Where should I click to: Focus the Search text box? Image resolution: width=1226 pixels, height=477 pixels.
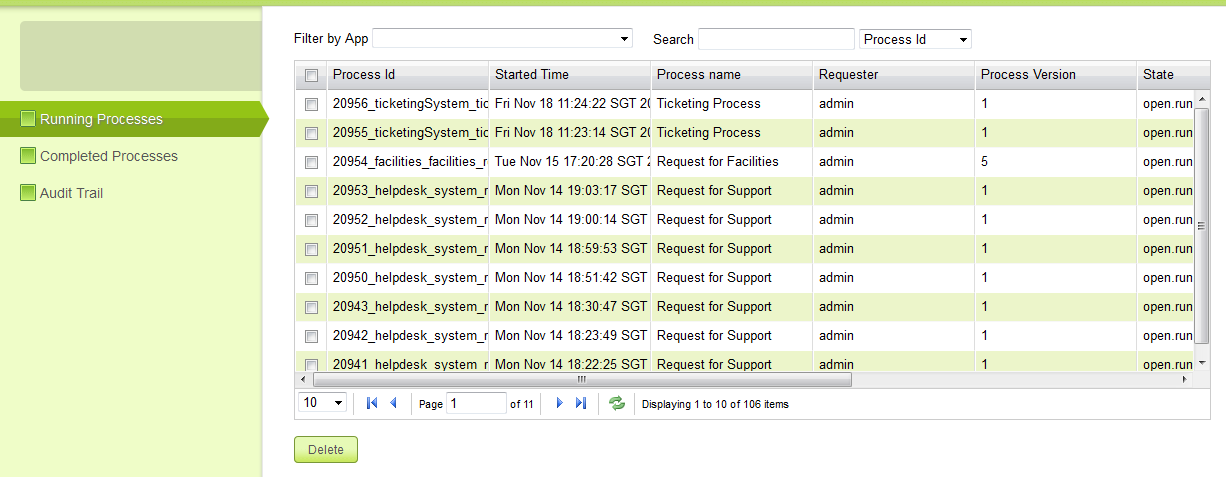click(x=776, y=39)
